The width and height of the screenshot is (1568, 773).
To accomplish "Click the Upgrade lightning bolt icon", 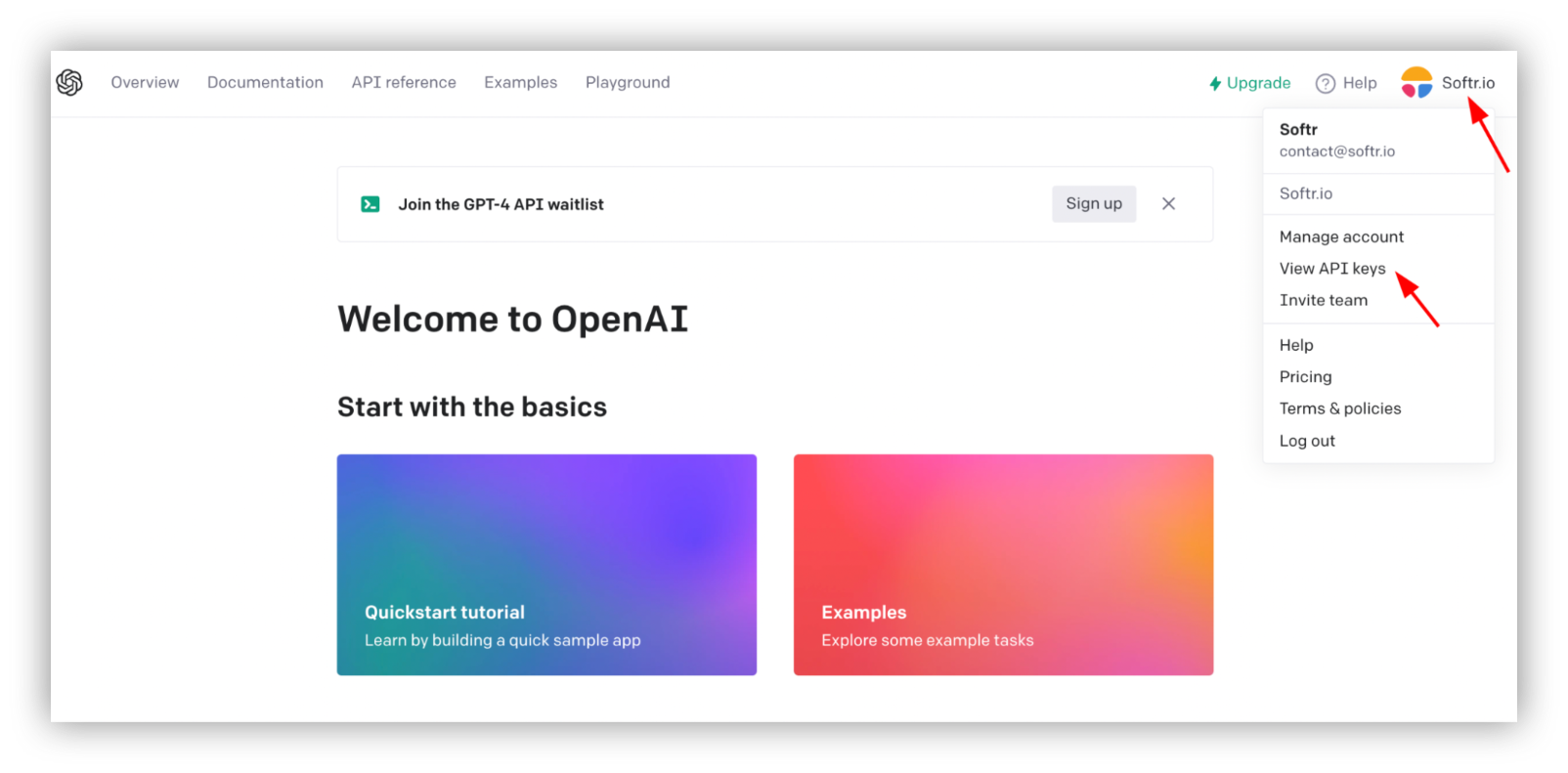I will (x=1215, y=84).
